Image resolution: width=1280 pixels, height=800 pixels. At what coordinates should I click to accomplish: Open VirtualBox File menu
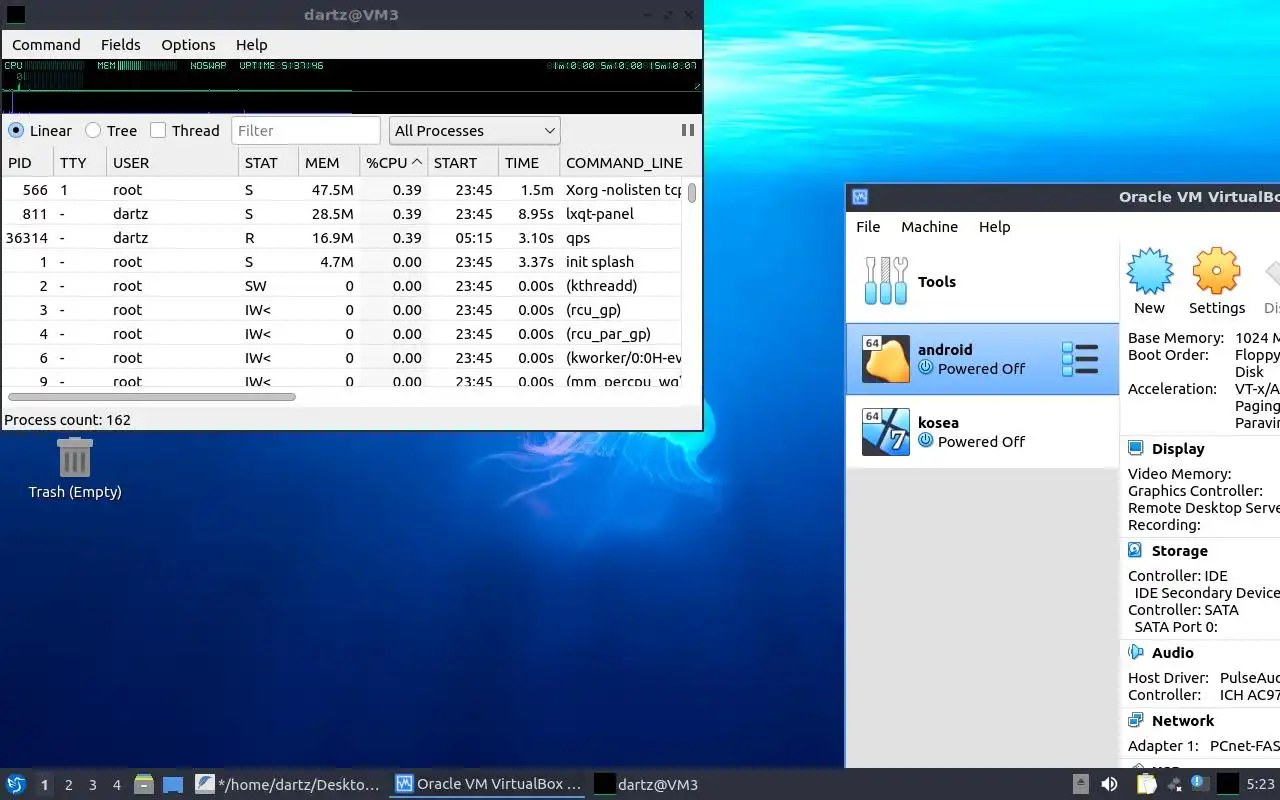pyautogui.click(x=868, y=226)
